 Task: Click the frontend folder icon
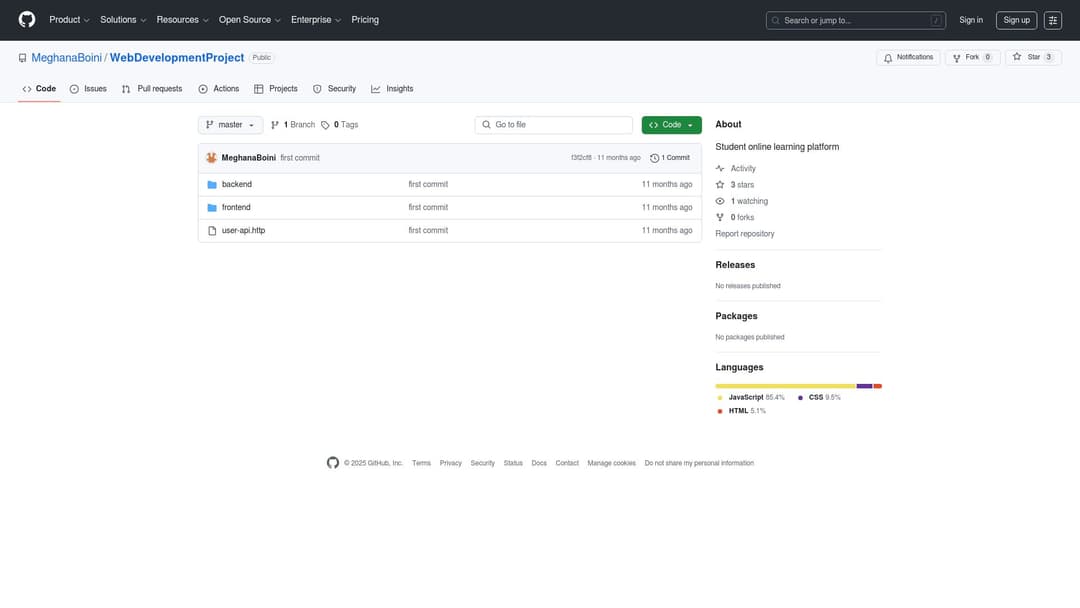212,207
